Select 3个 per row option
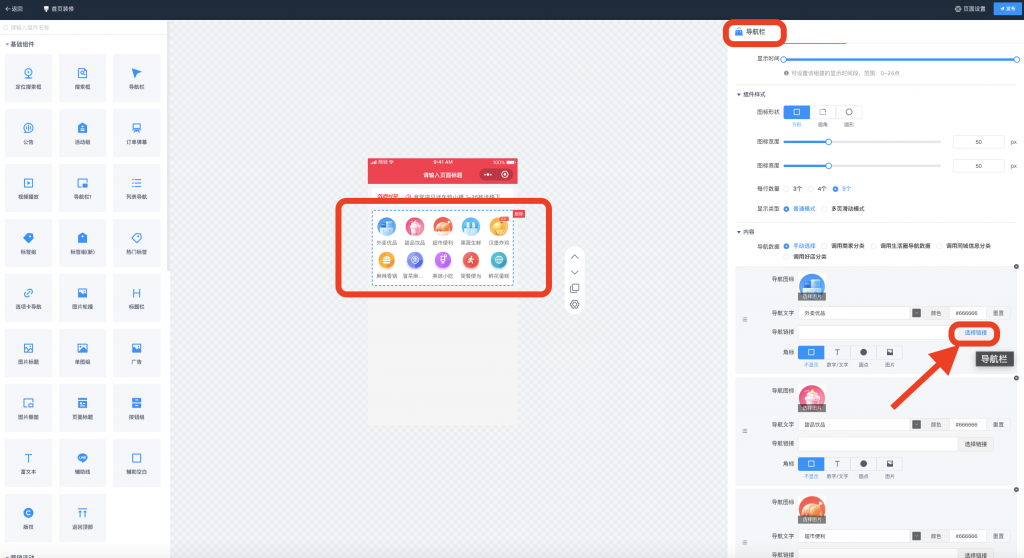This screenshot has height=558, width=1024. point(788,188)
